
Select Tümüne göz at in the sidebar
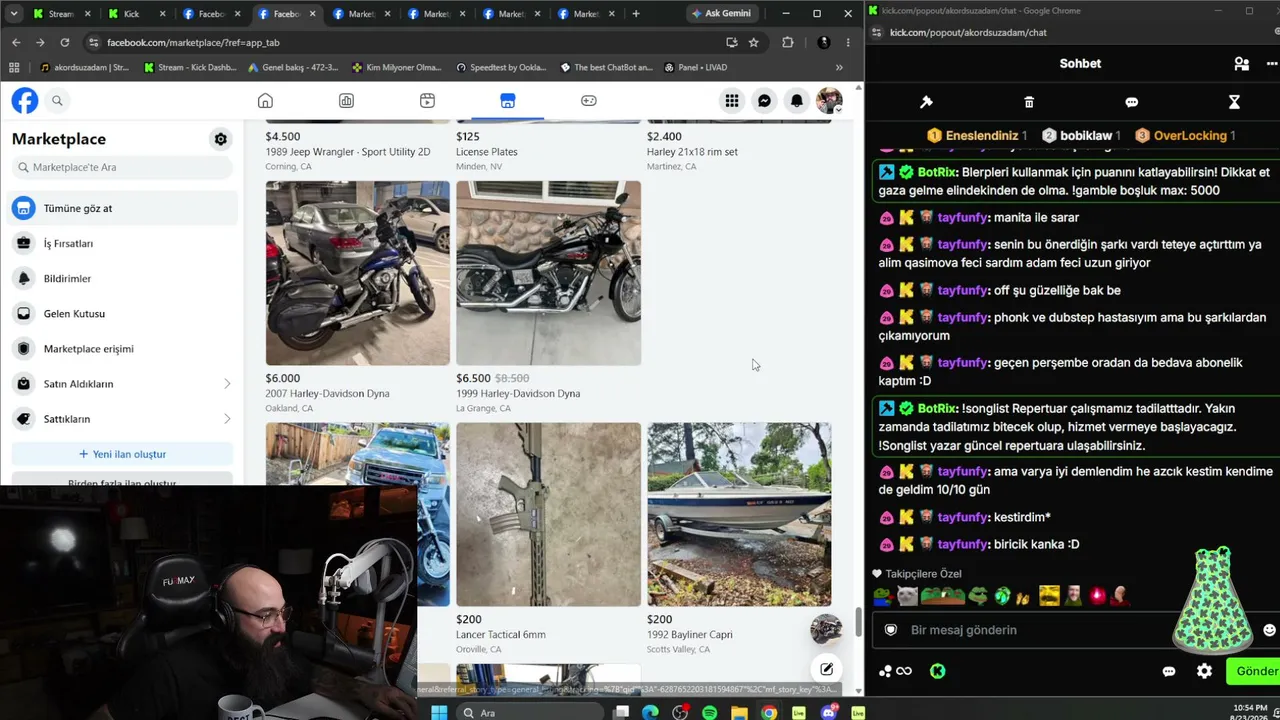pos(124,208)
